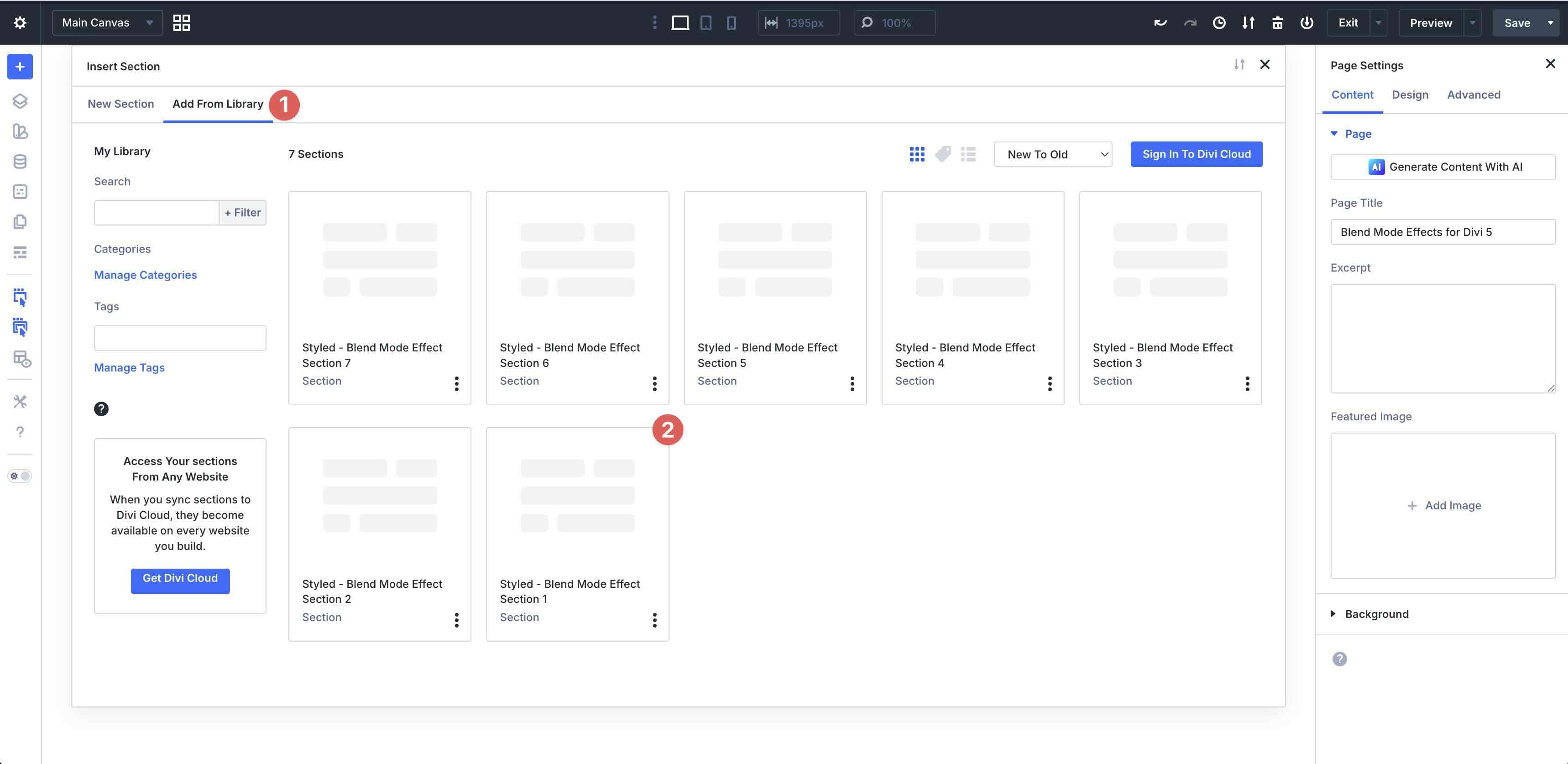Image resolution: width=1568 pixels, height=764 pixels.
Task: Open the help question mark icon
Action: pyautogui.click(x=20, y=432)
